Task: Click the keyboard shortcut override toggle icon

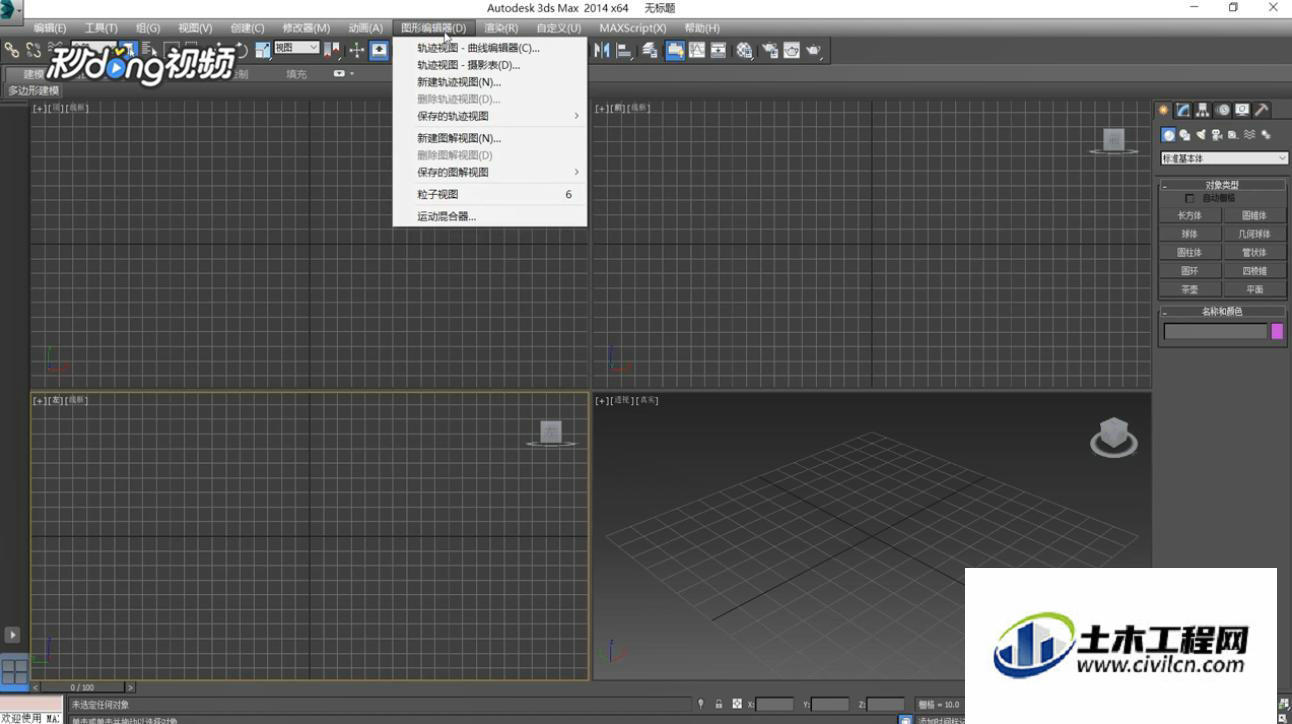Action: [x=379, y=49]
